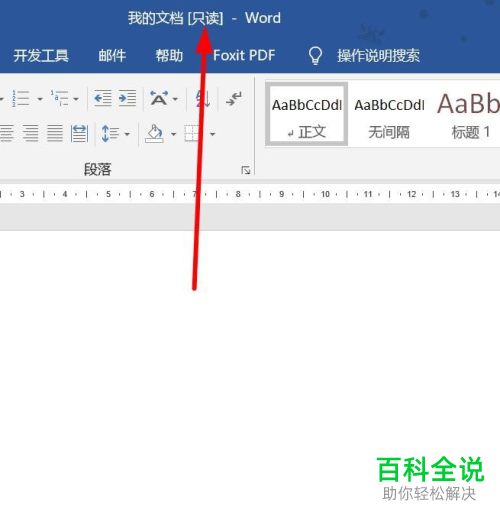Justify the paragraph text
500x514 pixels.
point(55,133)
